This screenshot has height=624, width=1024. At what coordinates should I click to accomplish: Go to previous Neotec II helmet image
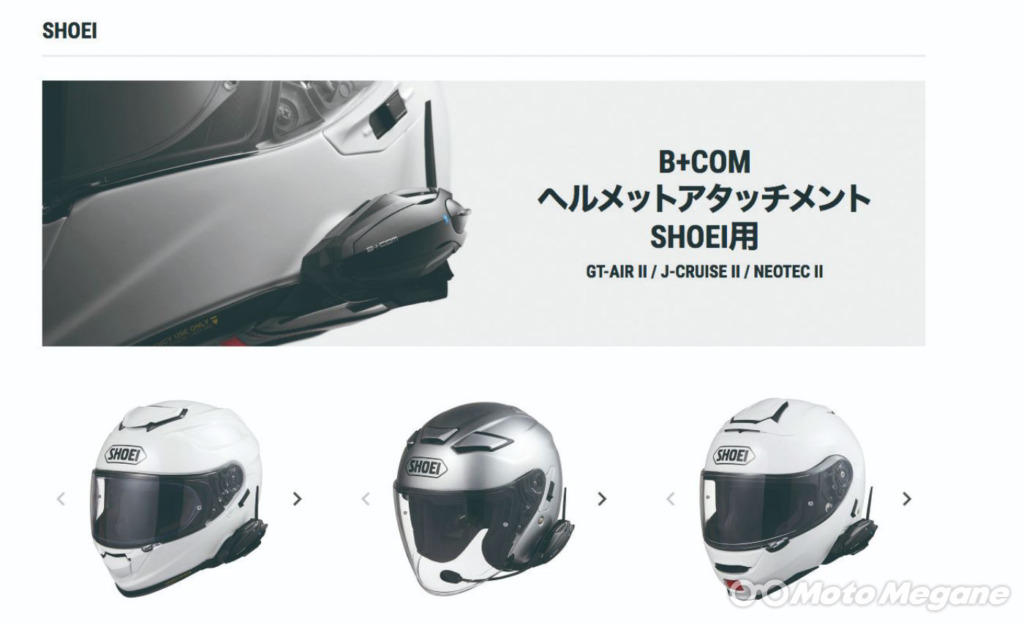tap(671, 499)
